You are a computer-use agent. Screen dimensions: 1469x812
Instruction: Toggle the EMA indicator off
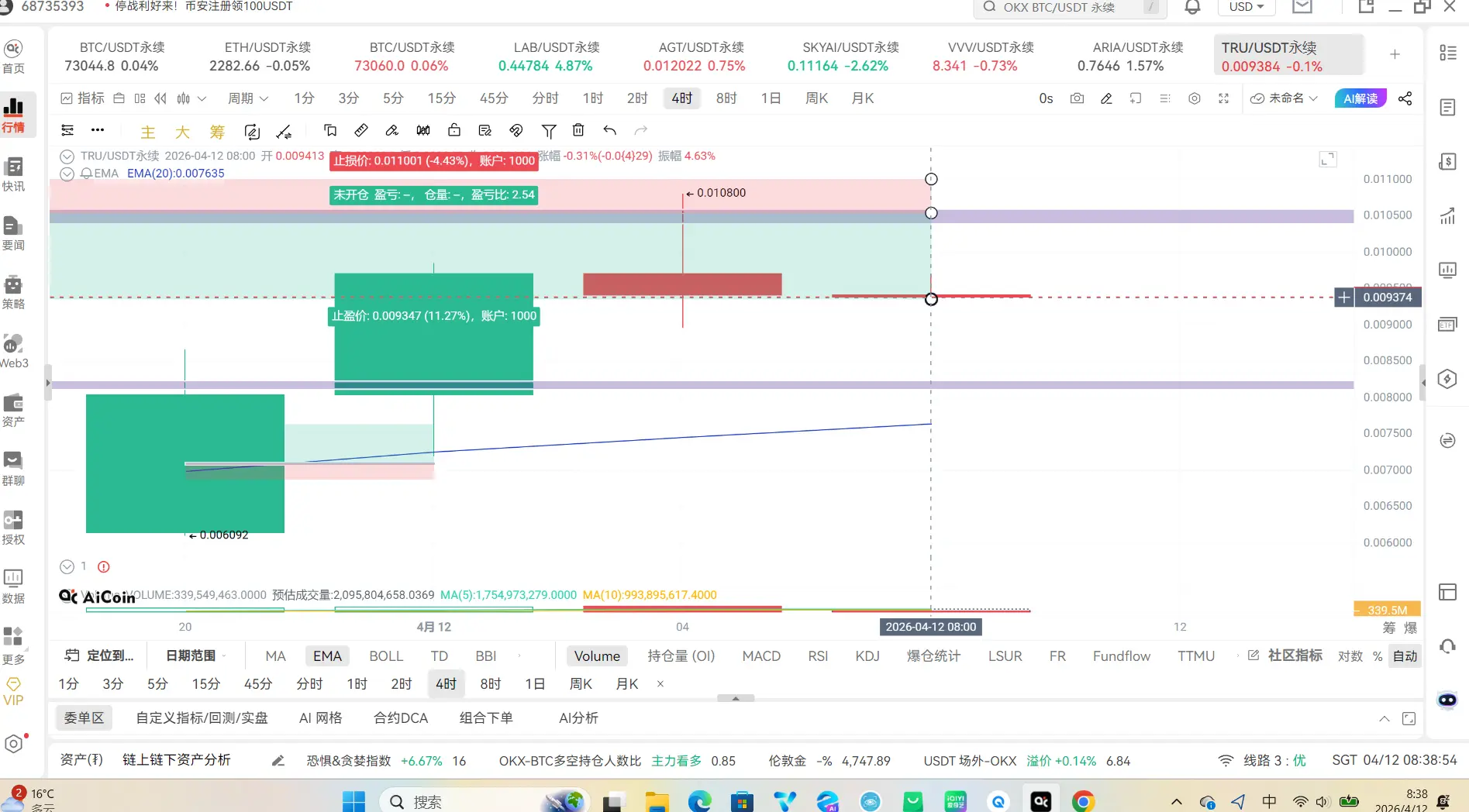coord(327,655)
